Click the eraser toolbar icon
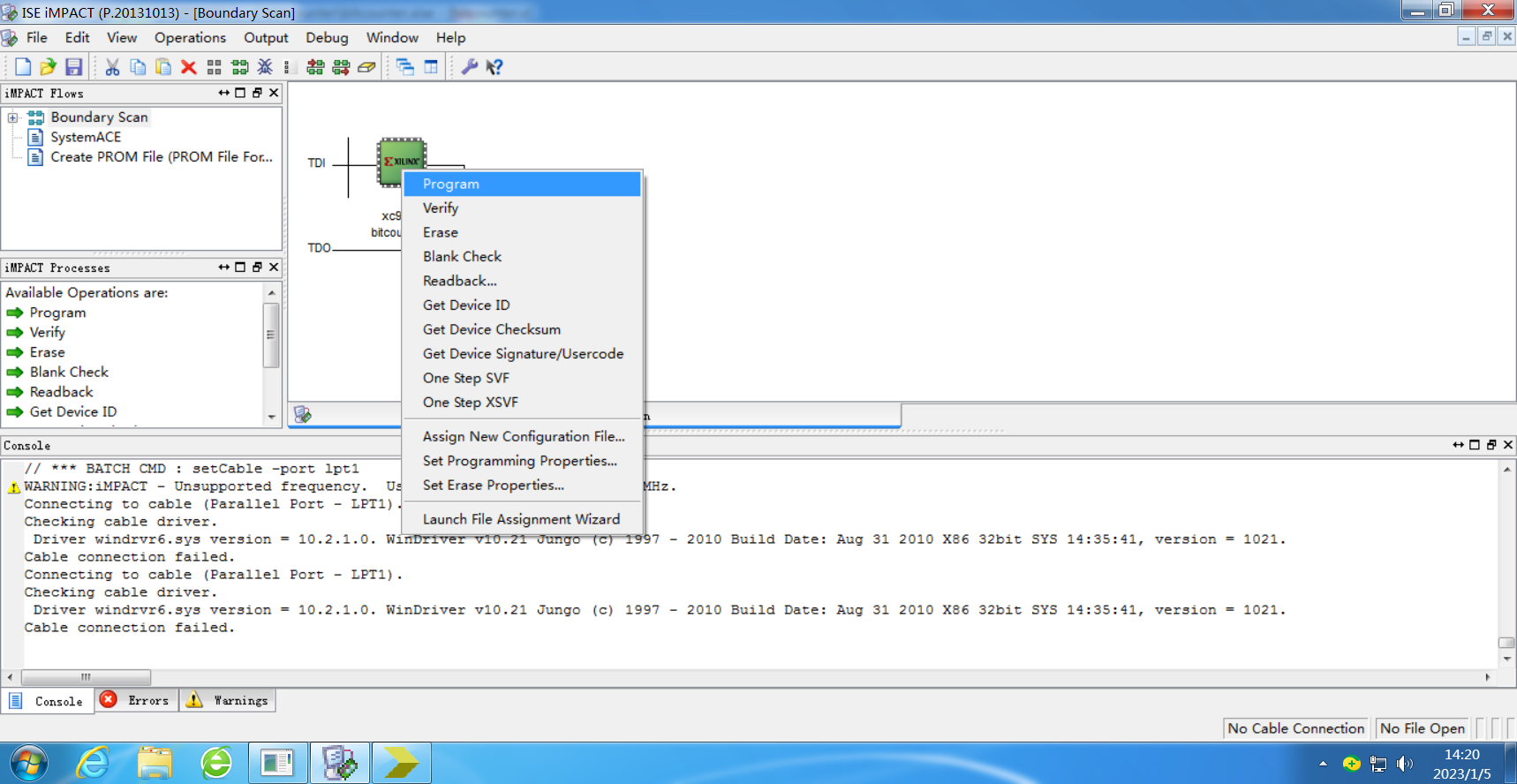Image resolution: width=1517 pixels, height=784 pixels. coord(366,67)
